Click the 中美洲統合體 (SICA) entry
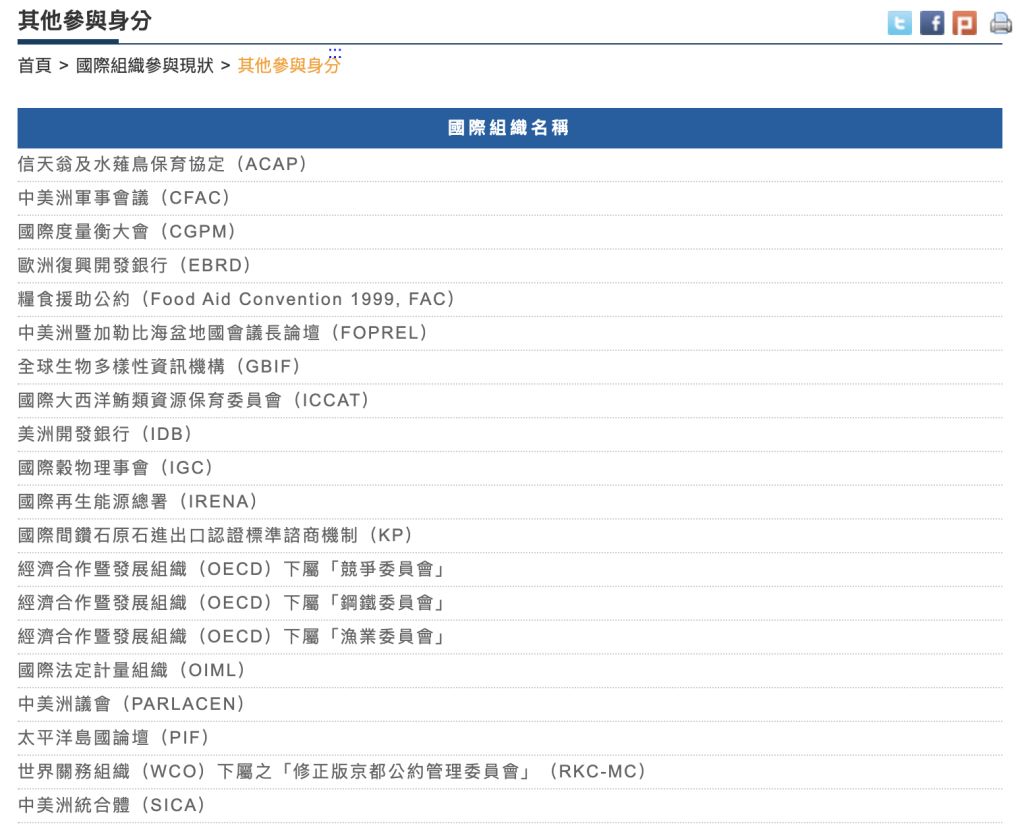1024x830 pixels. [x=112, y=805]
